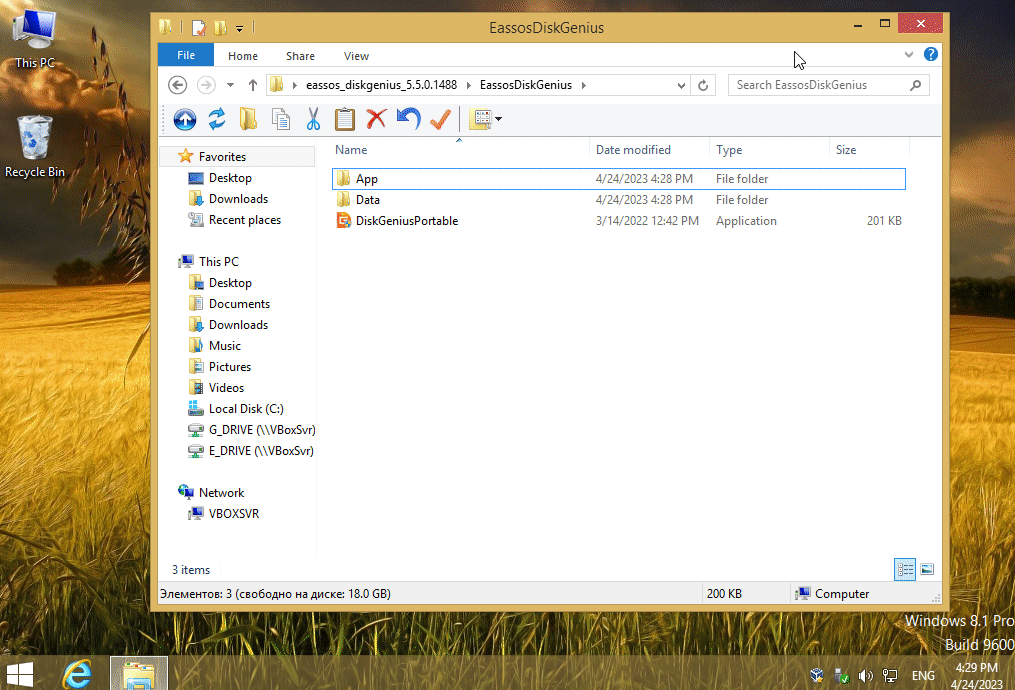Click the refresh button next to the address bar
1015x690 pixels.
click(703, 85)
